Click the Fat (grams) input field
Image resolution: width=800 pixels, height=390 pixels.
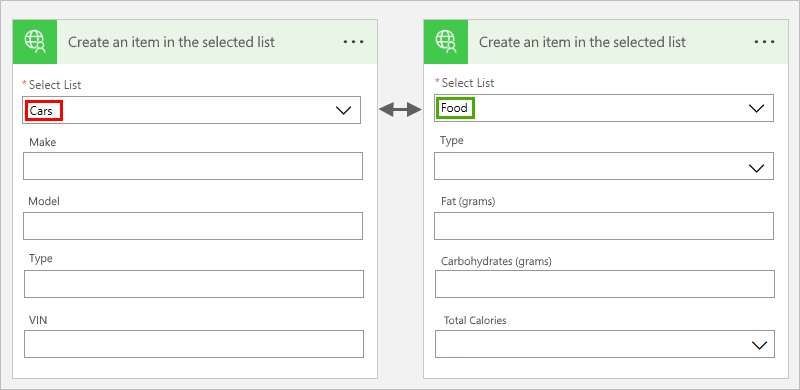pyautogui.click(x=604, y=226)
